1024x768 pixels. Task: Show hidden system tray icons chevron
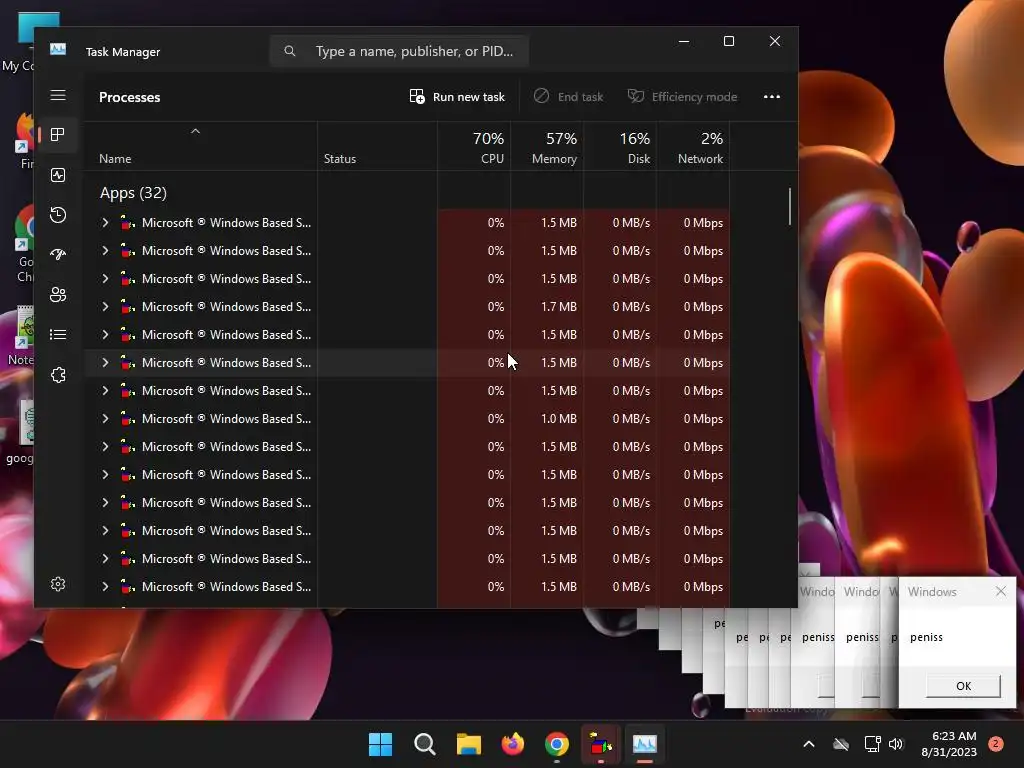pyautogui.click(x=808, y=744)
